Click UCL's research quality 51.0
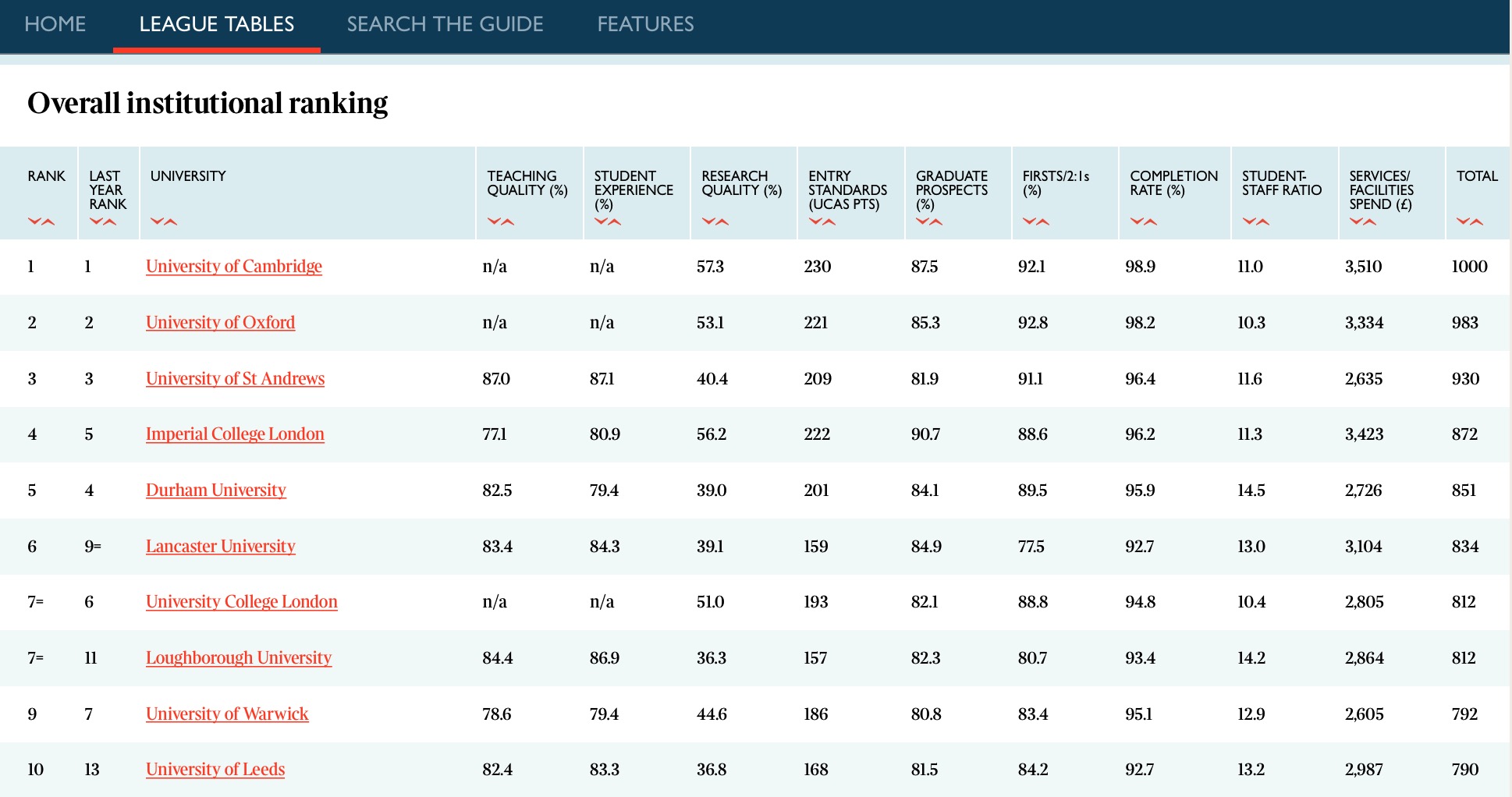1512x797 pixels. click(x=711, y=602)
